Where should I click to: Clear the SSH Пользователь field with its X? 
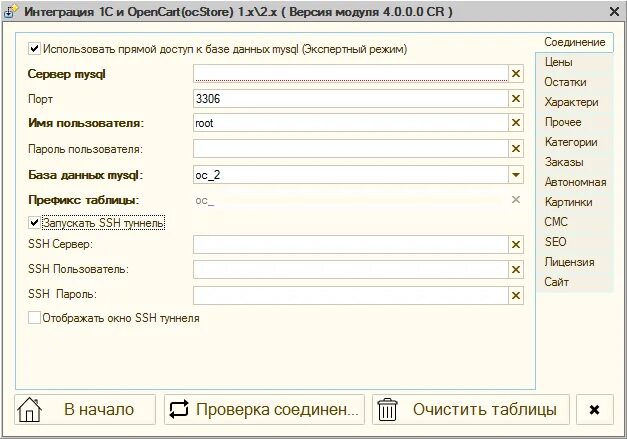(516, 269)
